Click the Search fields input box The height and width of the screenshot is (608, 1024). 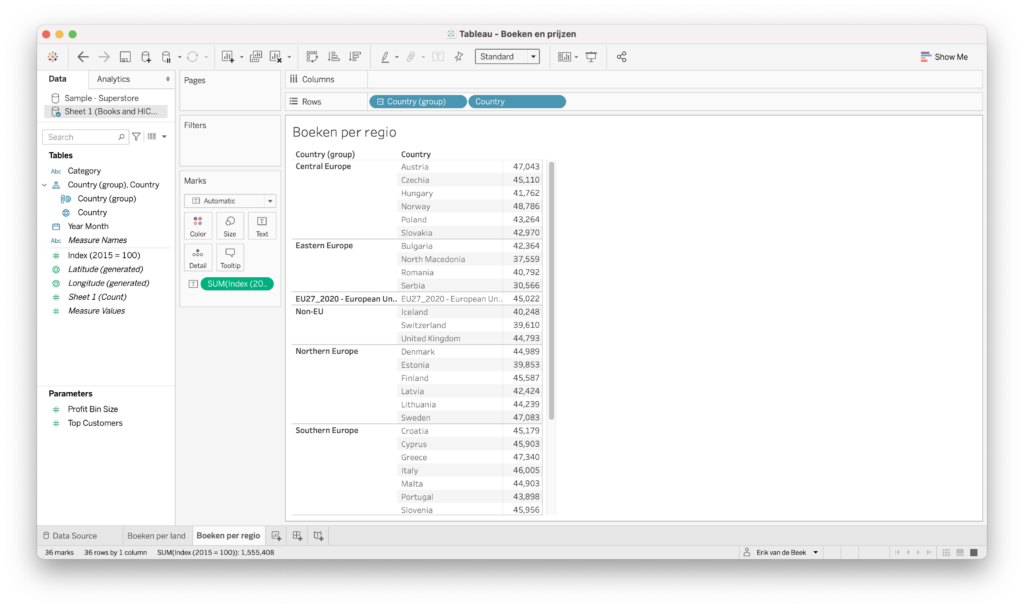[x=85, y=137]
